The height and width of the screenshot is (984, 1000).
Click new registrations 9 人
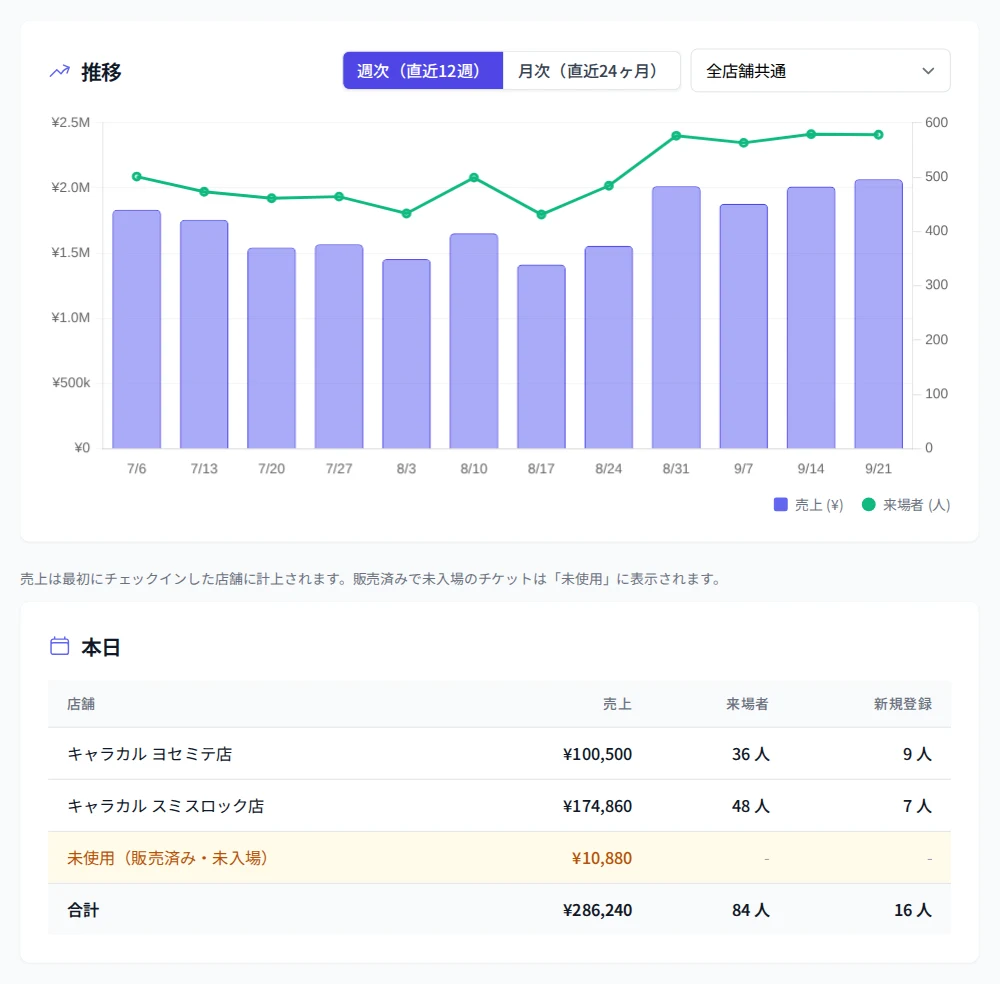tap(917, 754)
